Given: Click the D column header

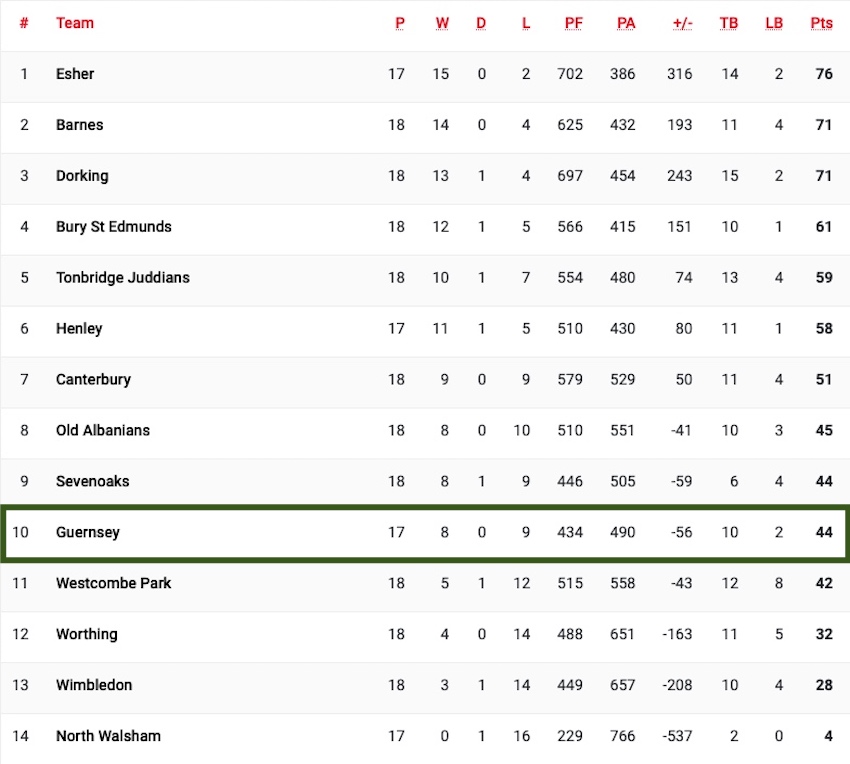Looking at the screenshot, I should [x=481, y=23].
